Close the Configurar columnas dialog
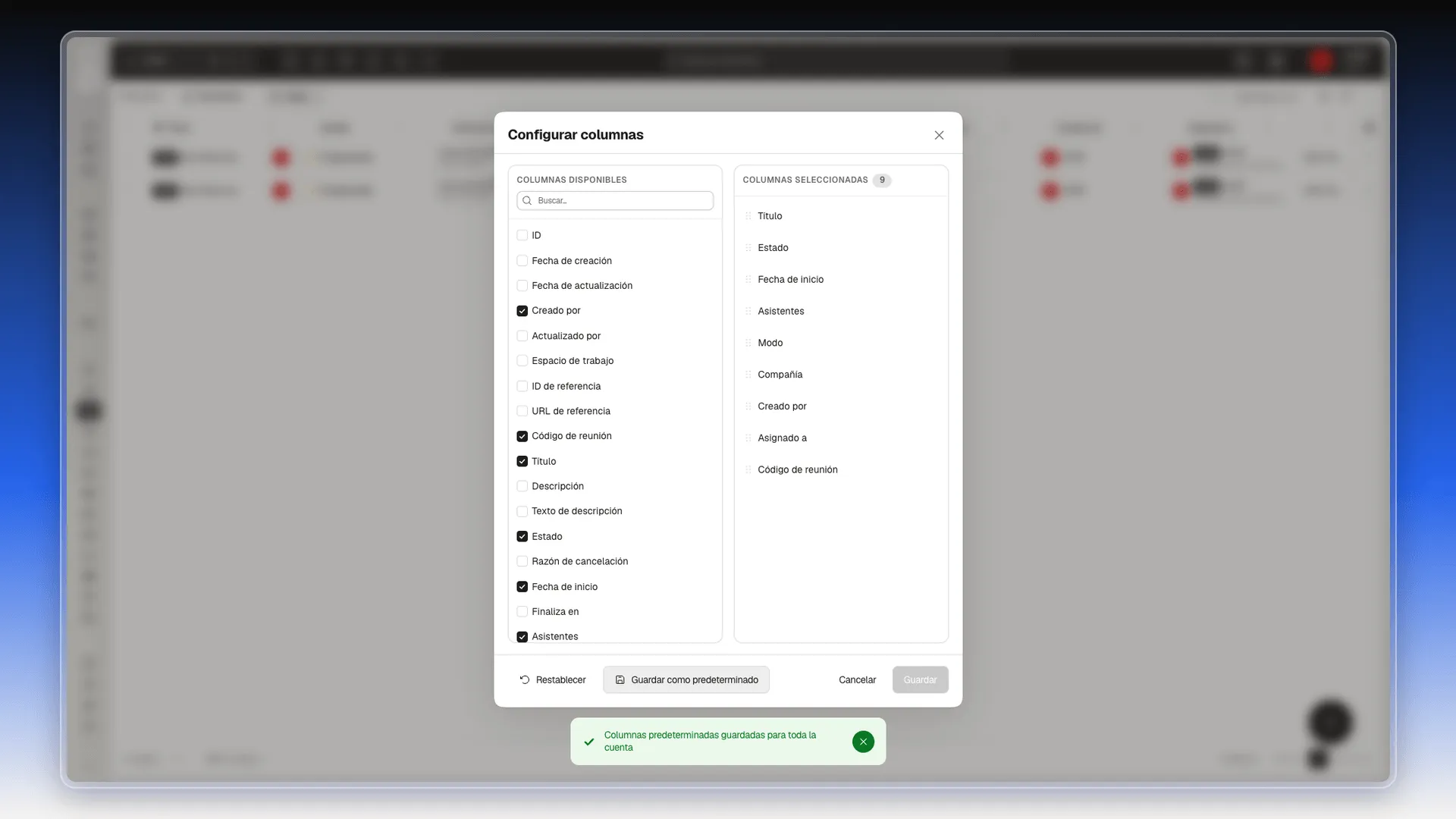1456x819 pixels. coord(939,135)
